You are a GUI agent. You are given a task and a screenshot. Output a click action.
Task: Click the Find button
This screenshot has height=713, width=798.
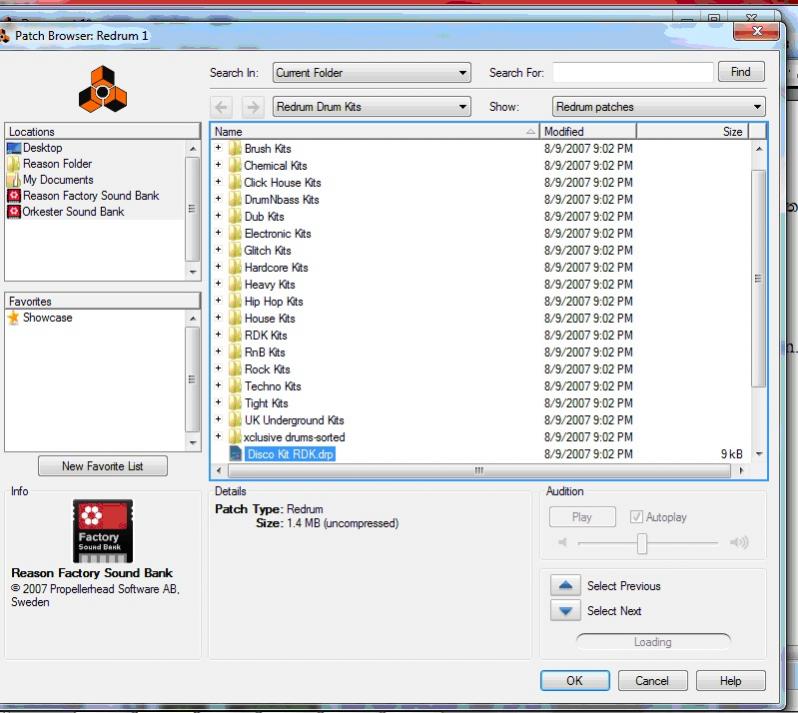click(x=741, y=72)
